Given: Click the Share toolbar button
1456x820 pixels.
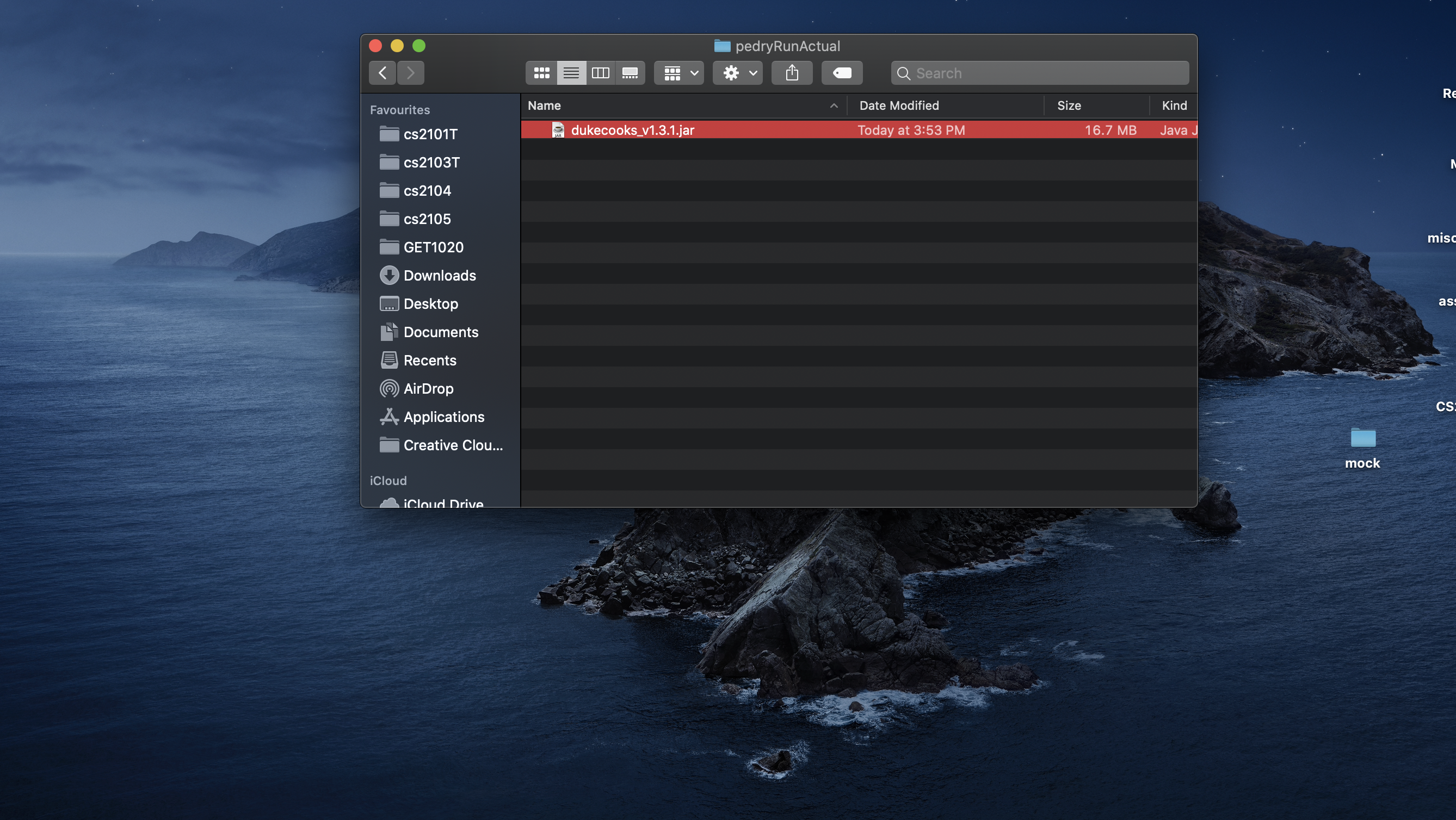Looking at the screenshot, I should [x=792, y=73].
